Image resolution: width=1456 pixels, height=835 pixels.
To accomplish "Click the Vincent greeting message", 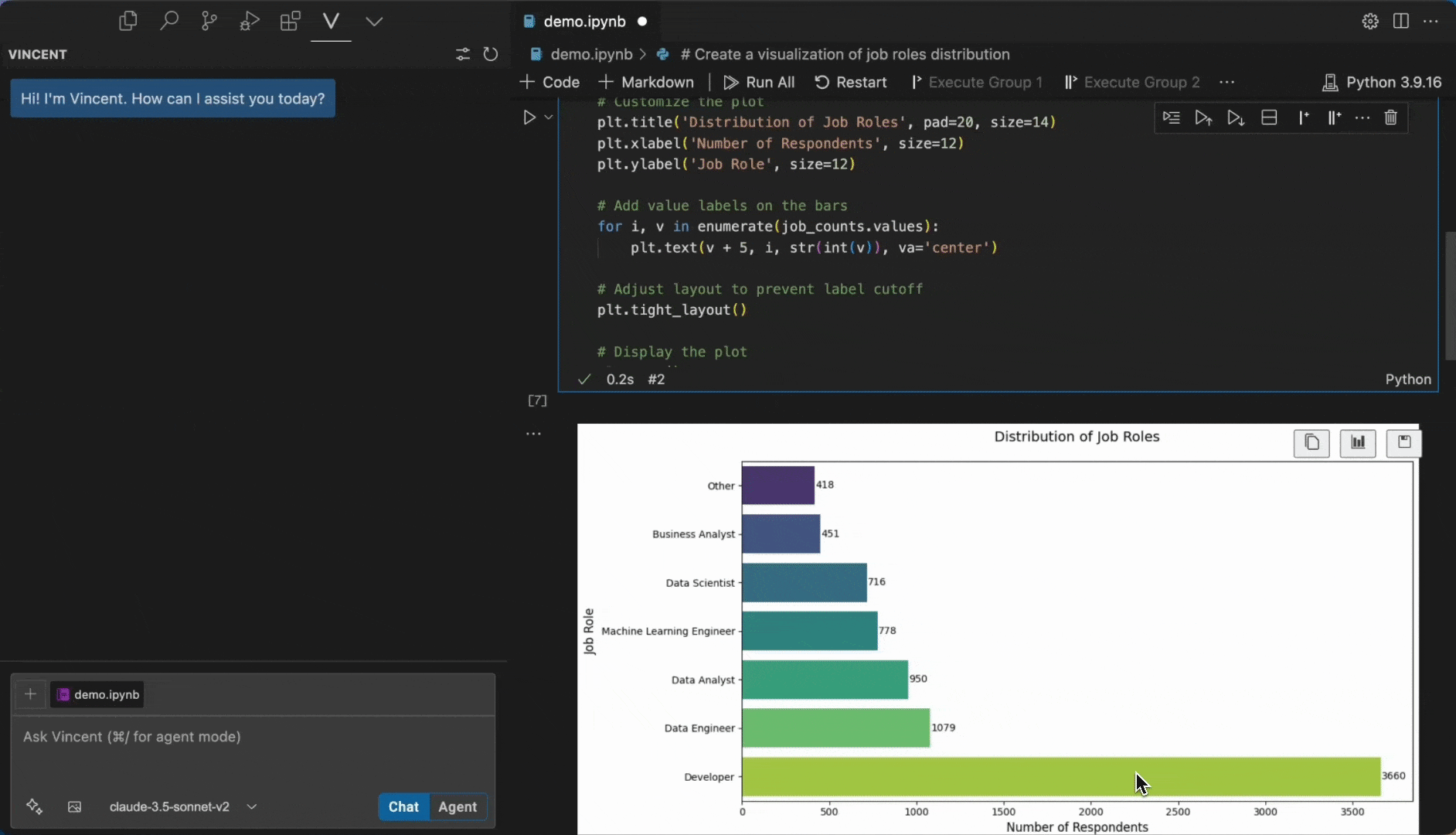I will pyautogui.click(x=173, y=98).
